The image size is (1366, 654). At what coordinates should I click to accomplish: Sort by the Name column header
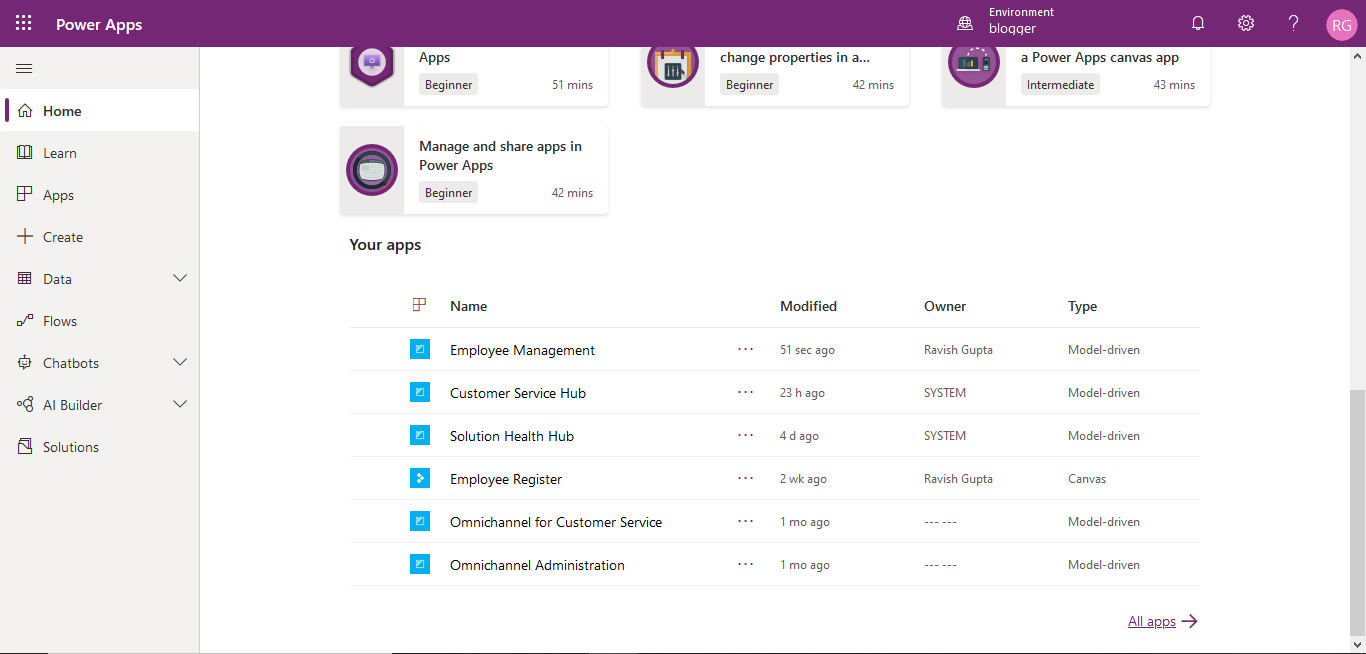pyautogui.click(x=469, y=306)
